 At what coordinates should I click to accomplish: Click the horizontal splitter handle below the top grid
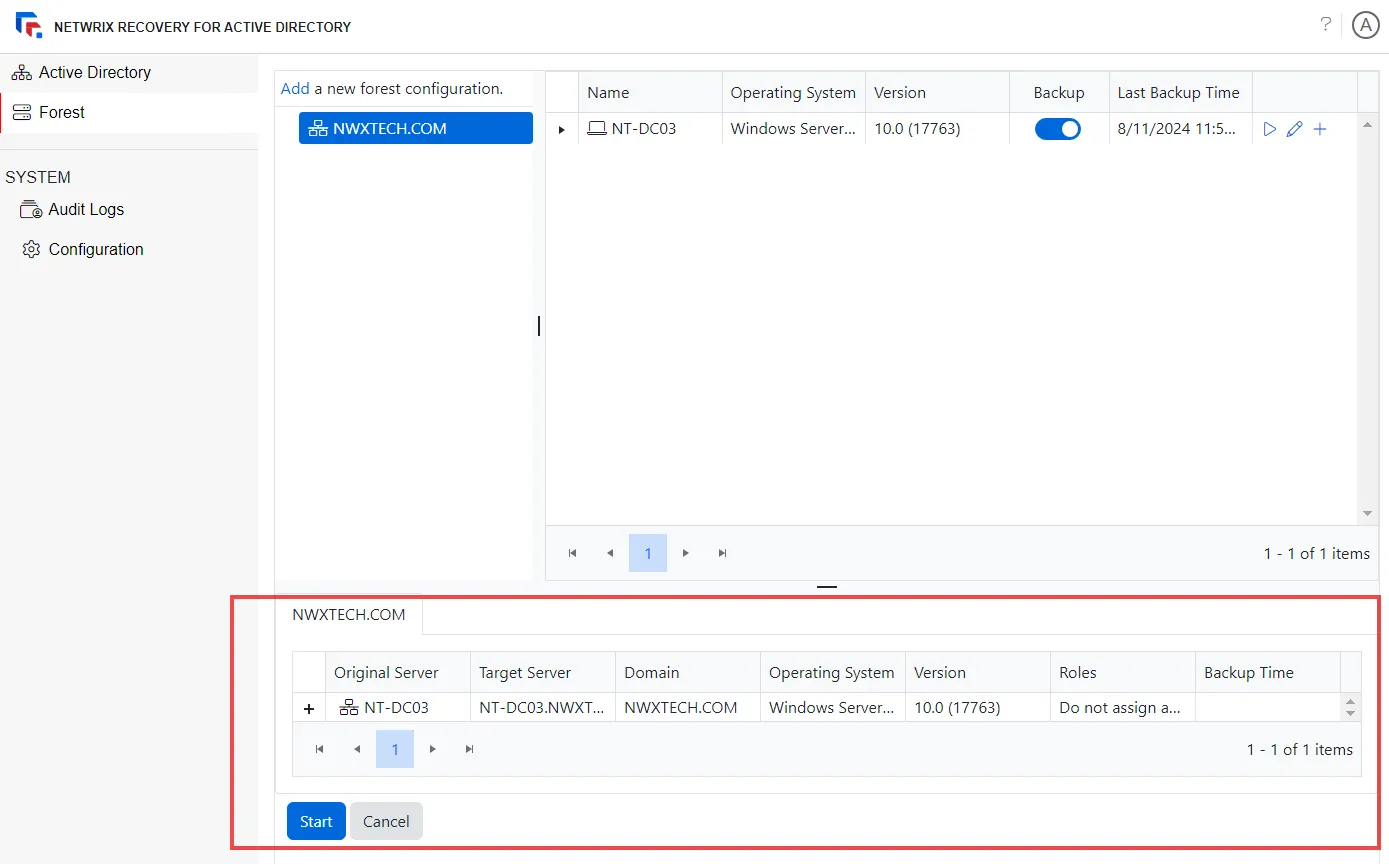point(827,587)
